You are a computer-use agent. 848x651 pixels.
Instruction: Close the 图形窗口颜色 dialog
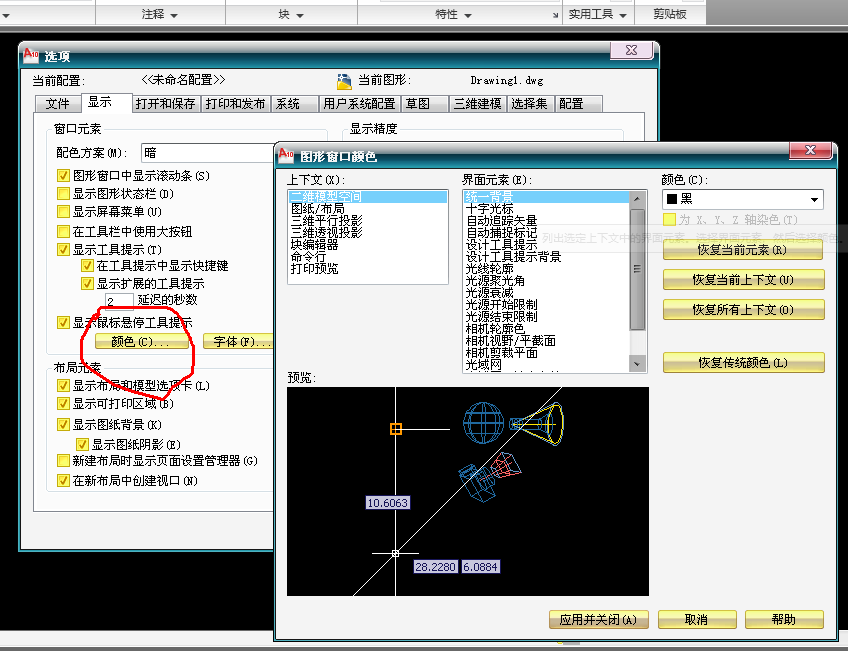810,150
